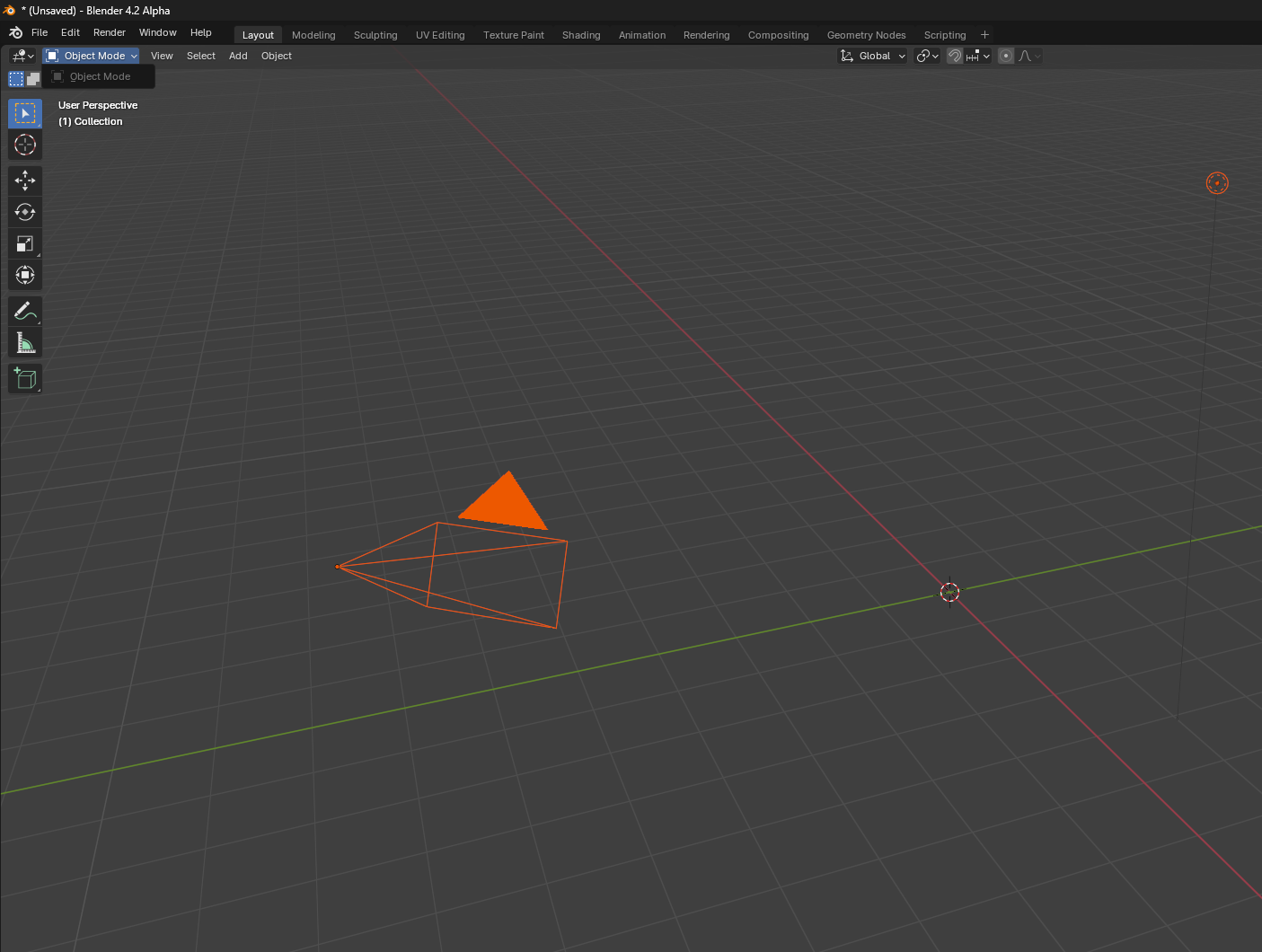Open the viewport Select menu
Screen dimensions: 1262x952
pos(201,56)
